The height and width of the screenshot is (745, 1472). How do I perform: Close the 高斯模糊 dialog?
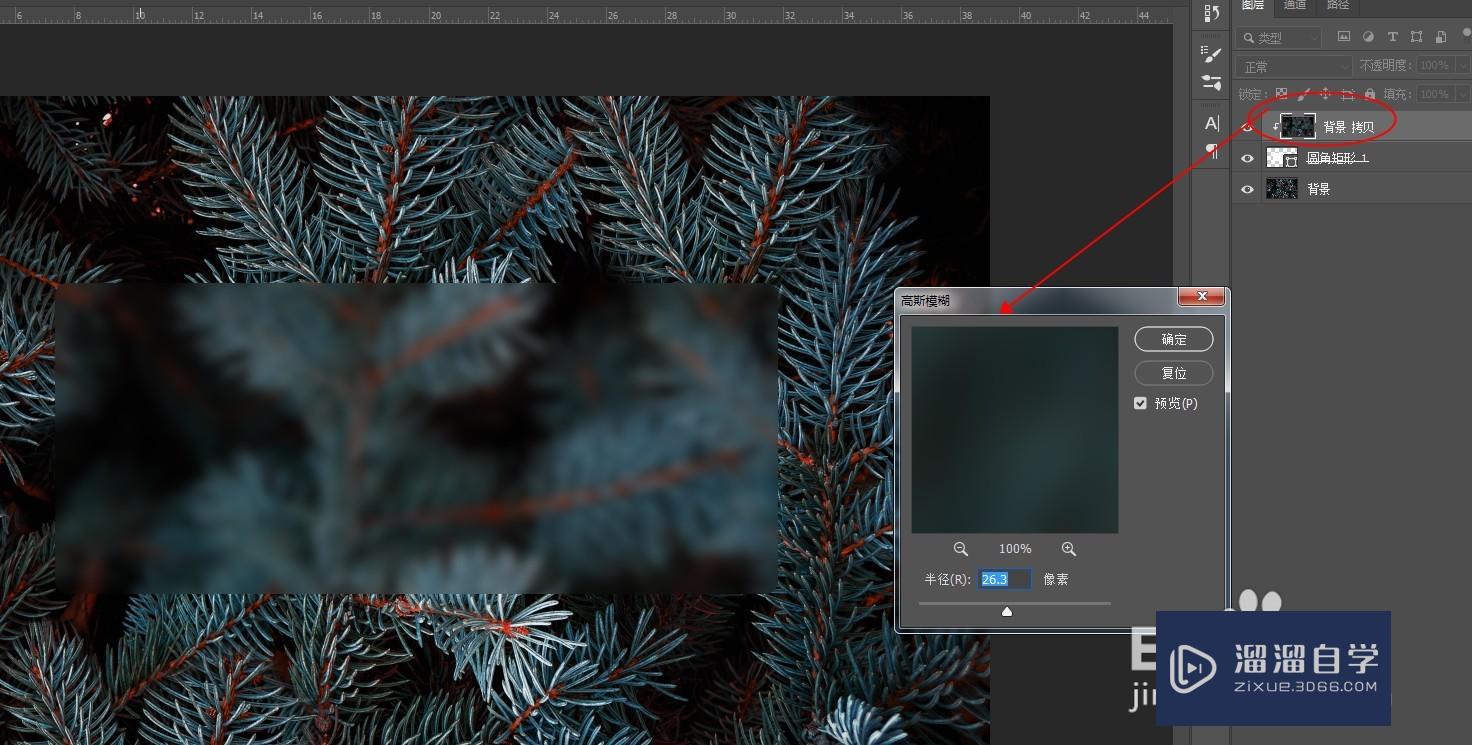(x=1202, y=296)
